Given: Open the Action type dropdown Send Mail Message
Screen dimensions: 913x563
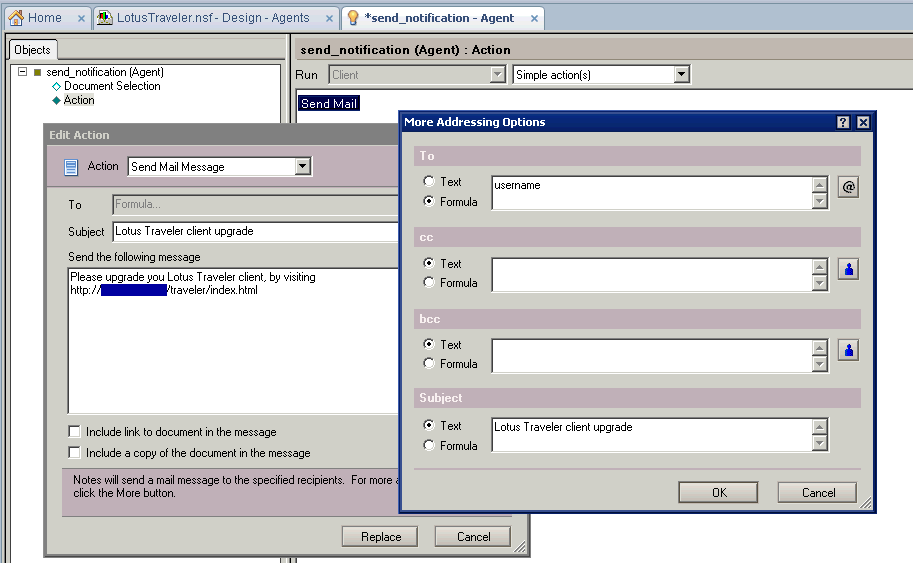Looking at the screenshot, I should click(302, 167).
